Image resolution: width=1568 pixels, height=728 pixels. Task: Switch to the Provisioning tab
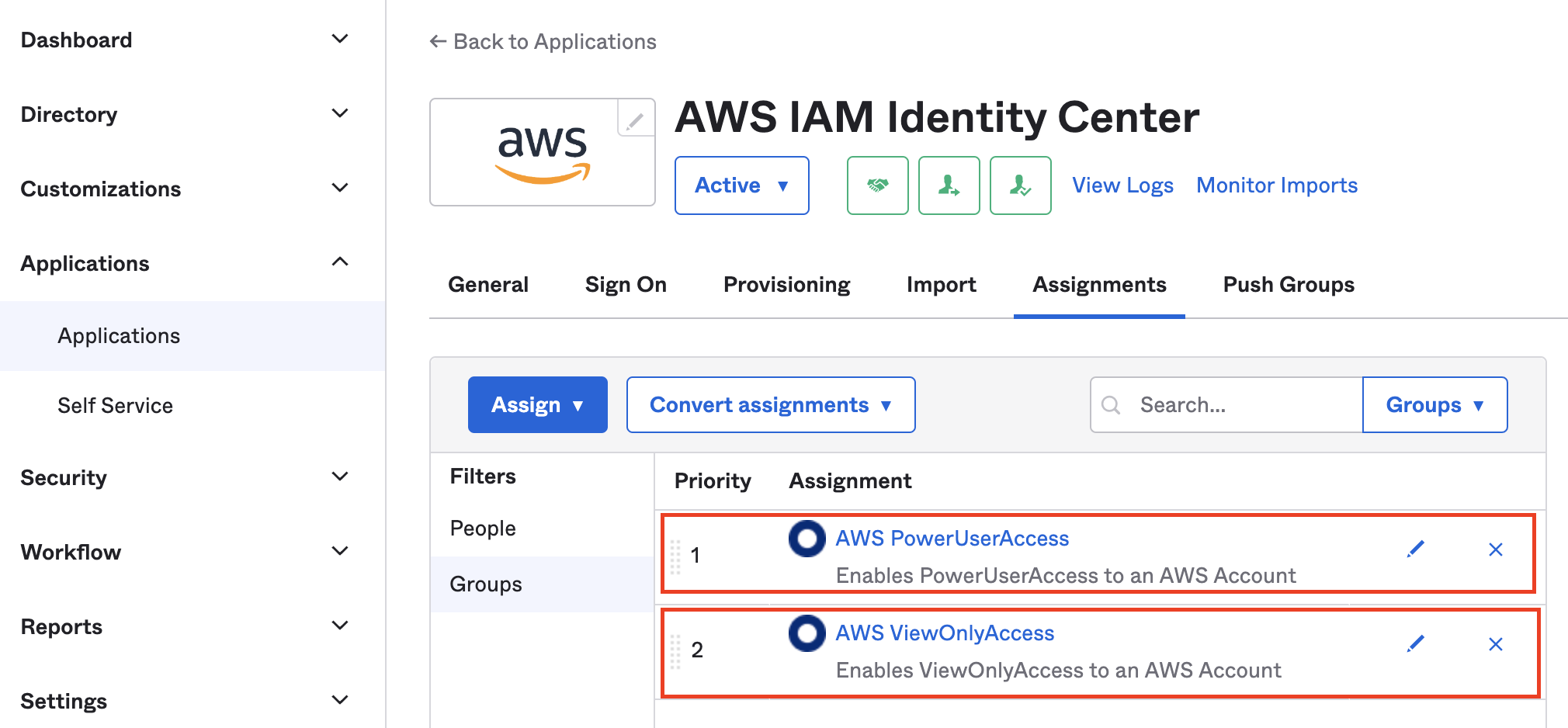pyautogui.click(x=786, y=285)
